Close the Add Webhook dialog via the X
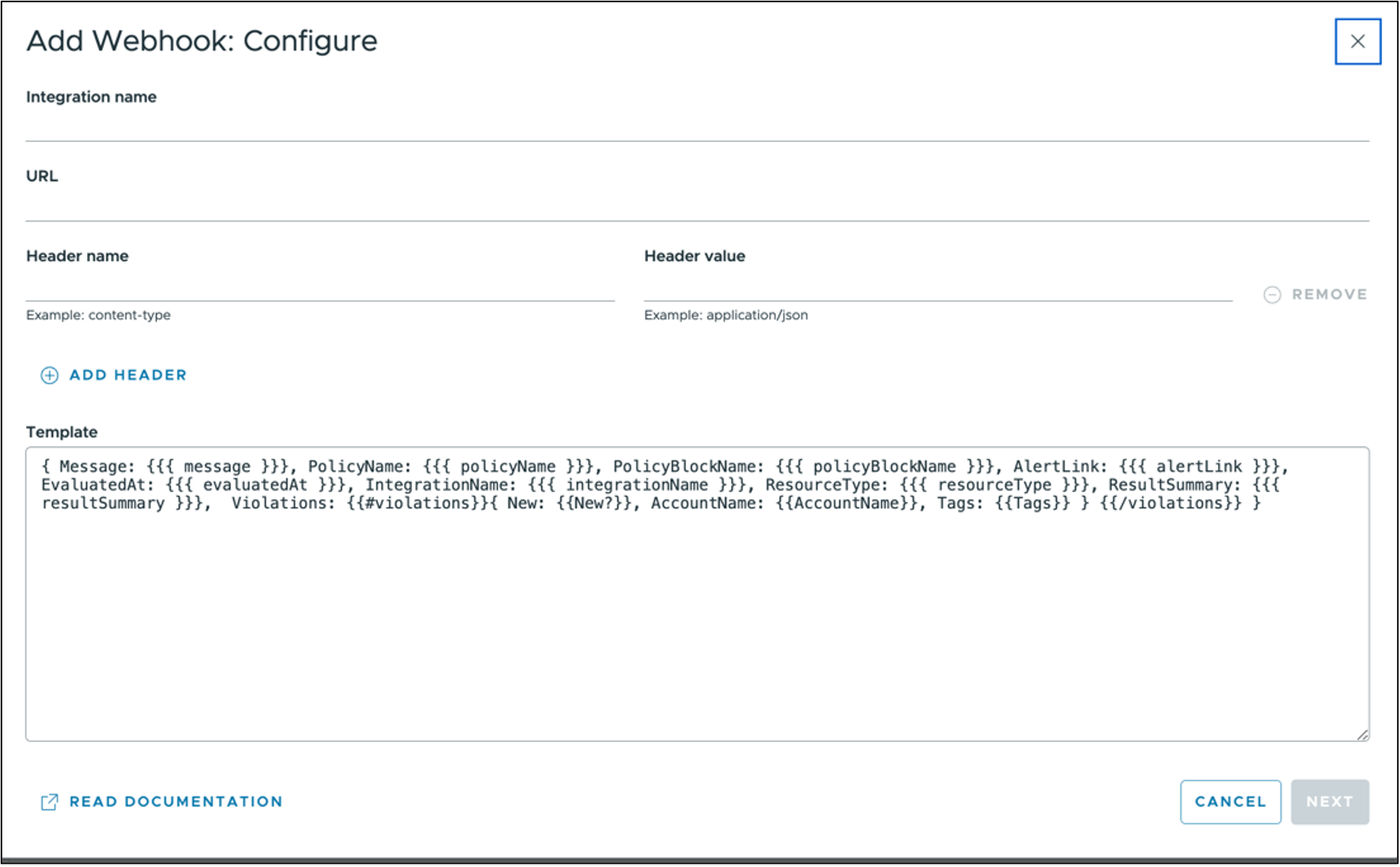This screenshot has height=867, width=1400. [1357, 42]
